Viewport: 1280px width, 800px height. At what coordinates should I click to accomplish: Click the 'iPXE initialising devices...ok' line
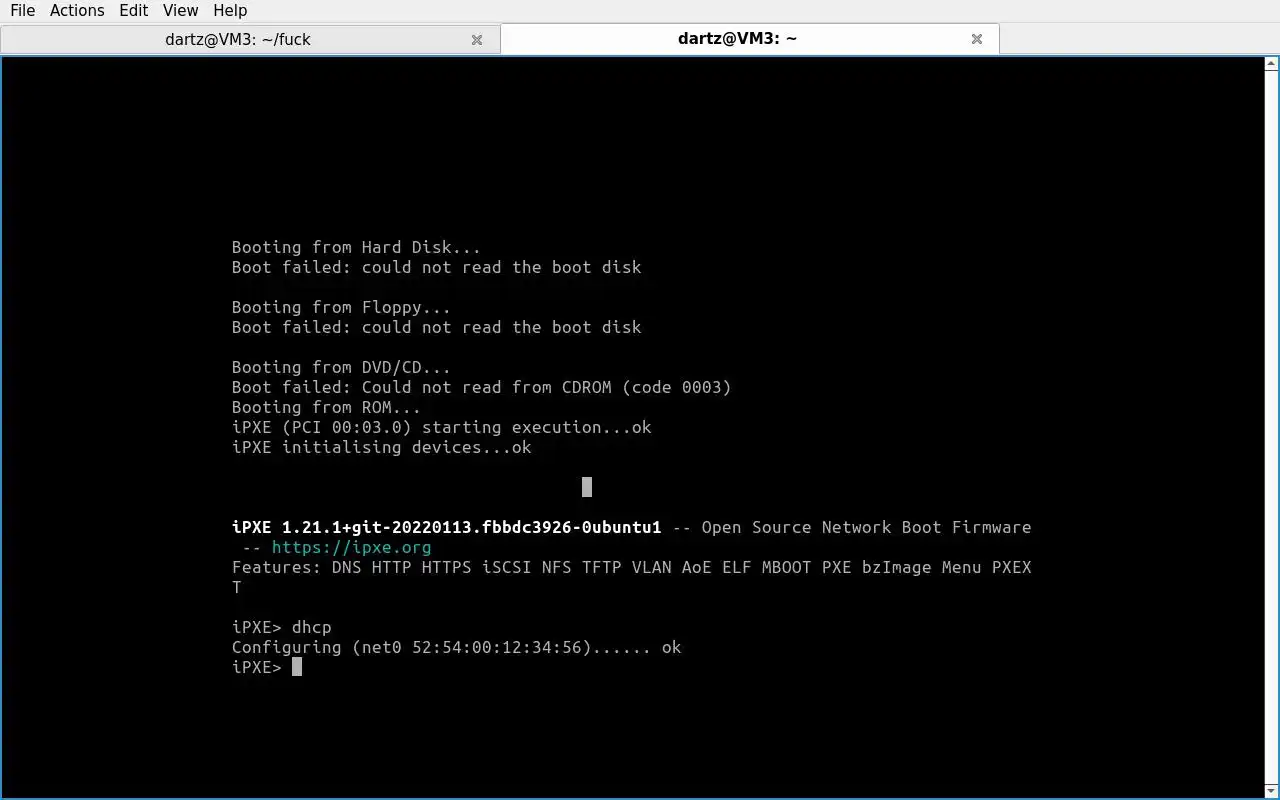point(381,447)
